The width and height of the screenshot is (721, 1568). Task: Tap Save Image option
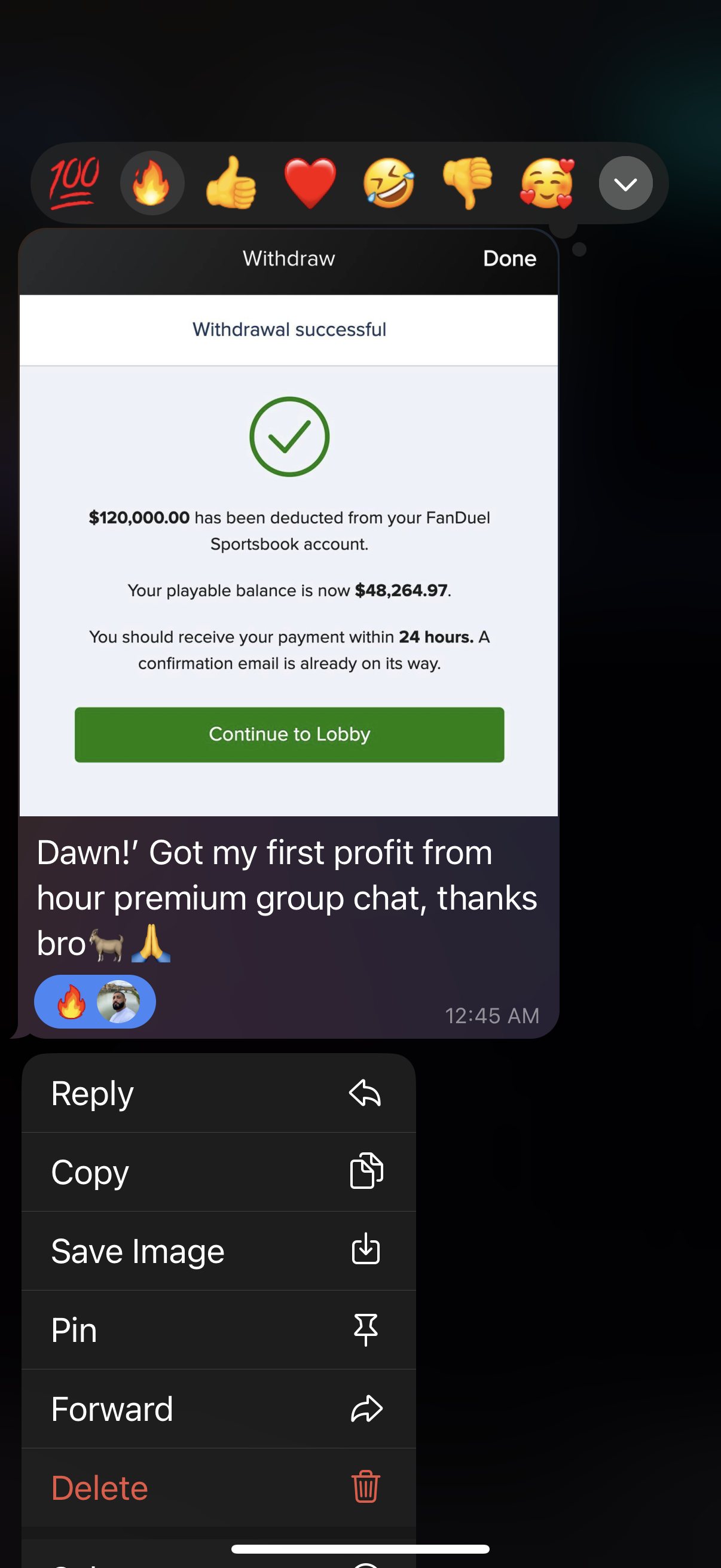click(x=218, y=1251)
